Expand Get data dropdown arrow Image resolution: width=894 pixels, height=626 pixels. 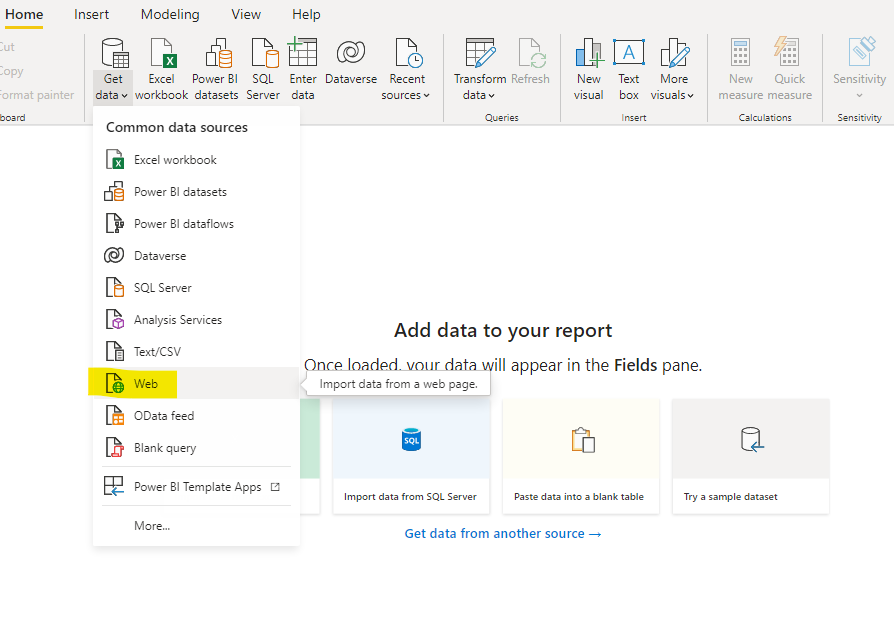(x=124, y=96)
